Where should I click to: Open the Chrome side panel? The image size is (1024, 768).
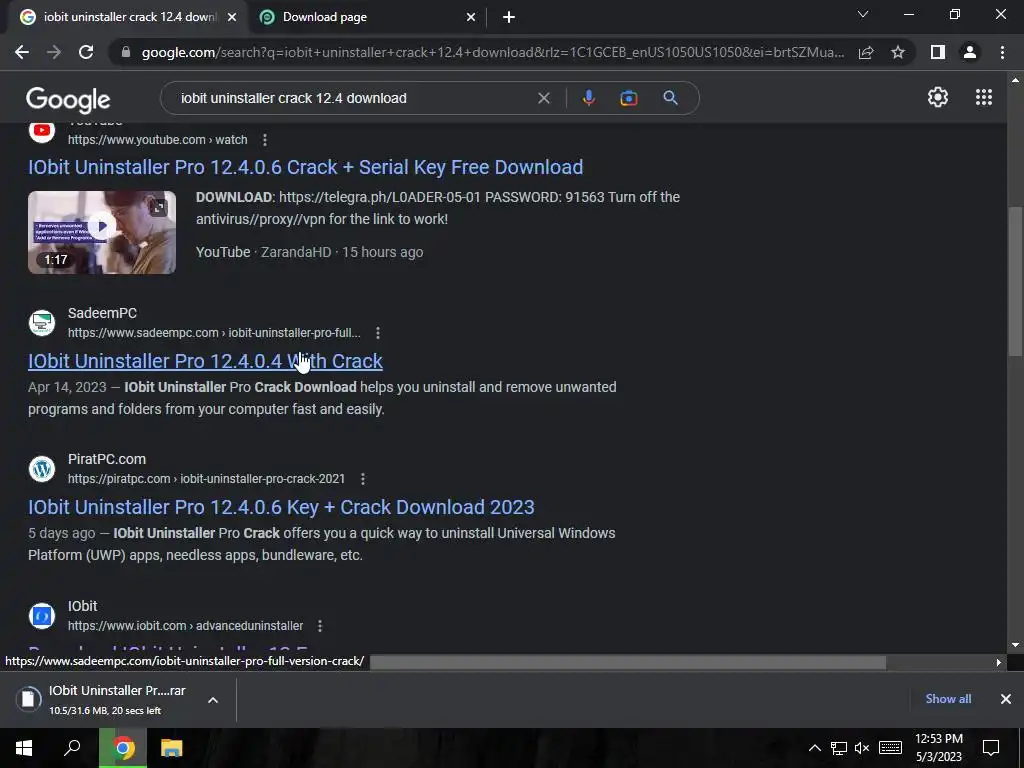click(938, 52)
